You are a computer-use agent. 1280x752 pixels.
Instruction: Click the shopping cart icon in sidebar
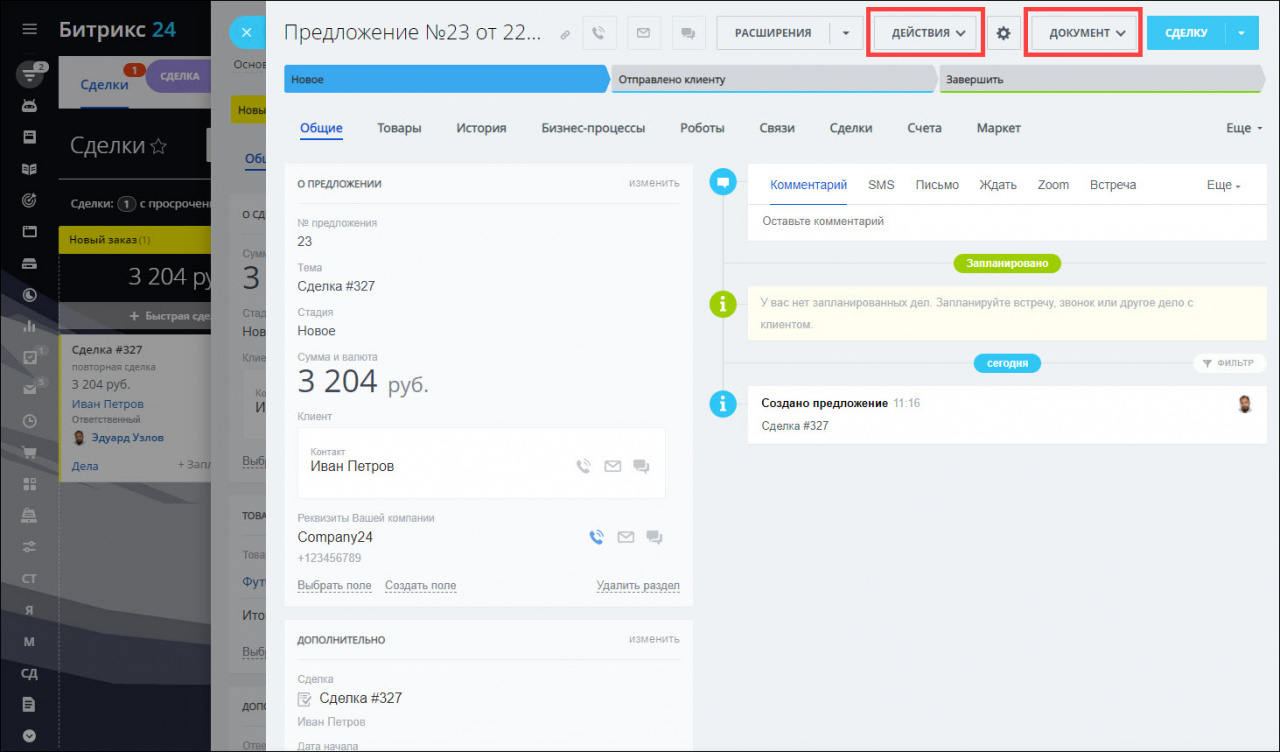tap(29, 452)
